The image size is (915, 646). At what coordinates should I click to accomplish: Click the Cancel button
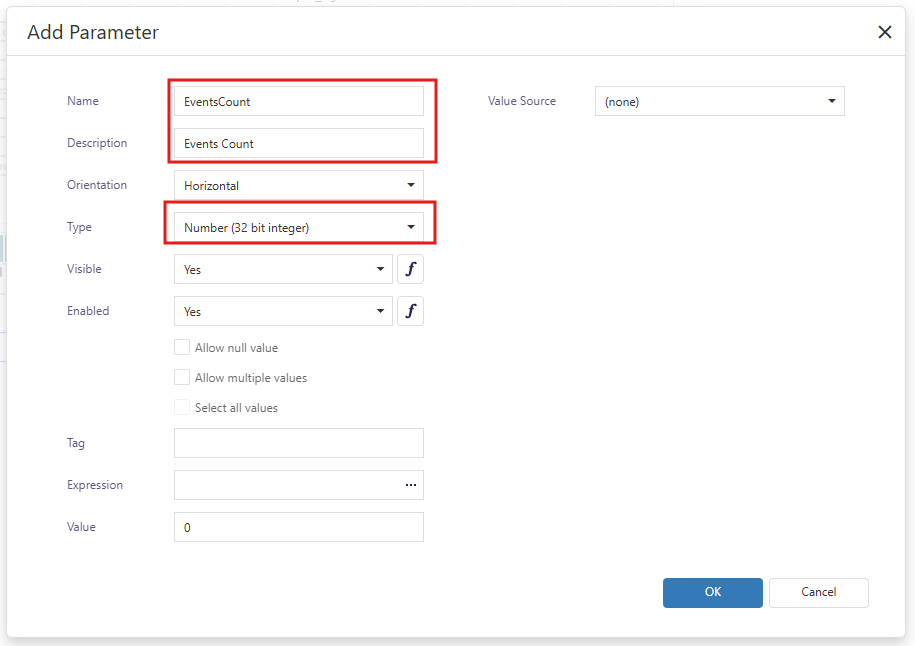[818, 592]
